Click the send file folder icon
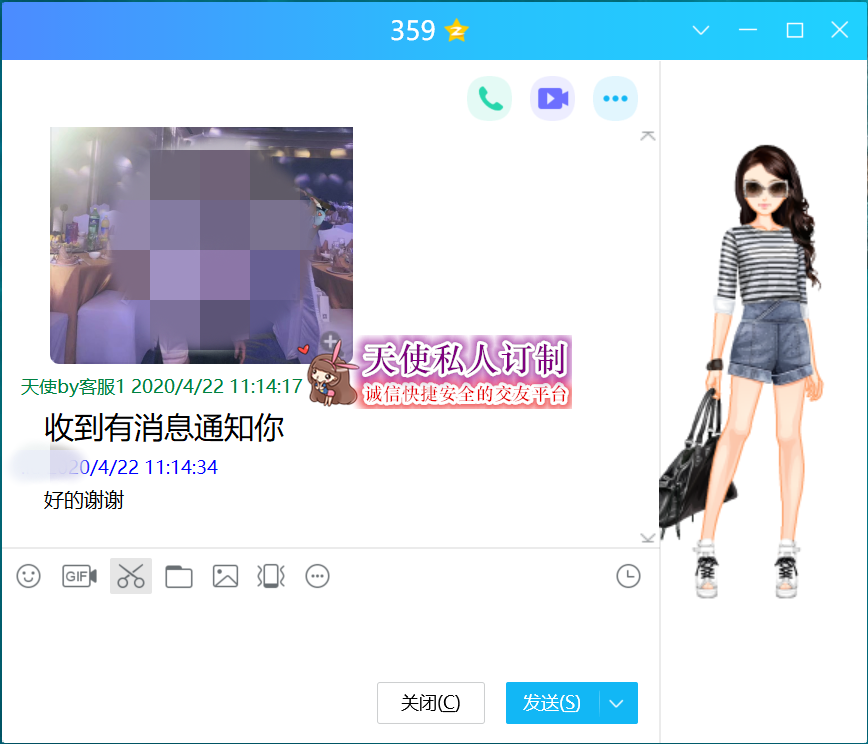Viewport: 868px width, 744px height. [x=179, y=576]
